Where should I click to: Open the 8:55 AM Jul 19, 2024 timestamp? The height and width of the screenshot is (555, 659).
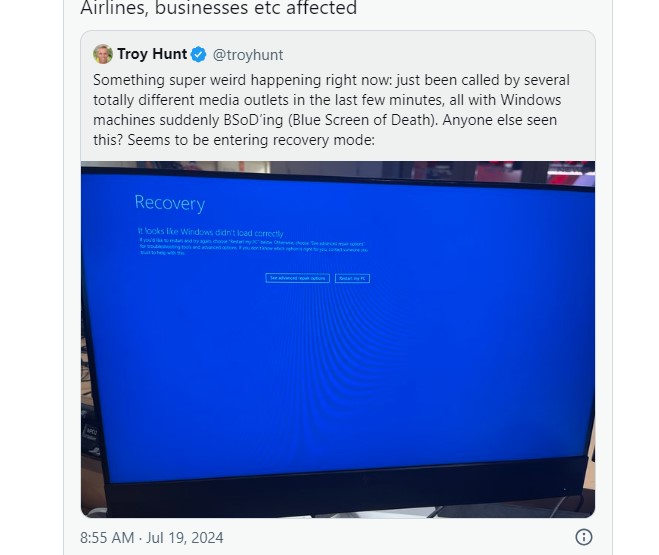[152, 538]
